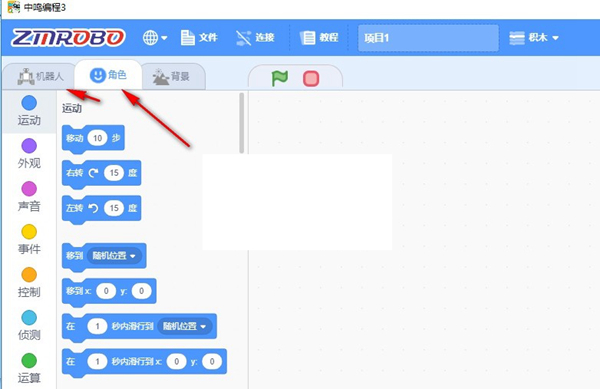This screenshot has width=600, height=389.
Task: Edit the 左转 degrees value 15
Action: coord(114,208)
